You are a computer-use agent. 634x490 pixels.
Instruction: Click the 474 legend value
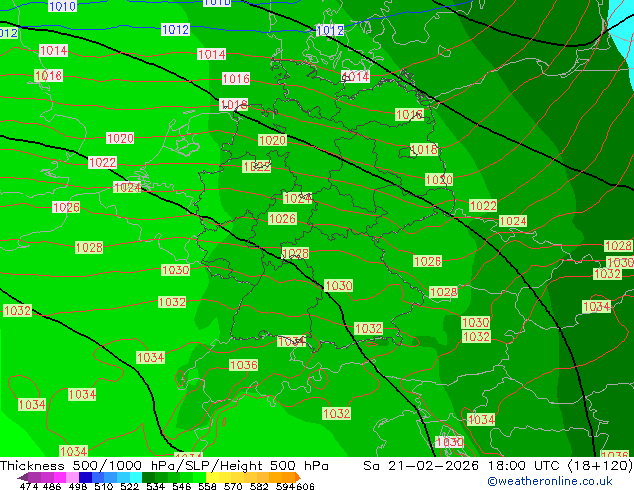(29, 486)
